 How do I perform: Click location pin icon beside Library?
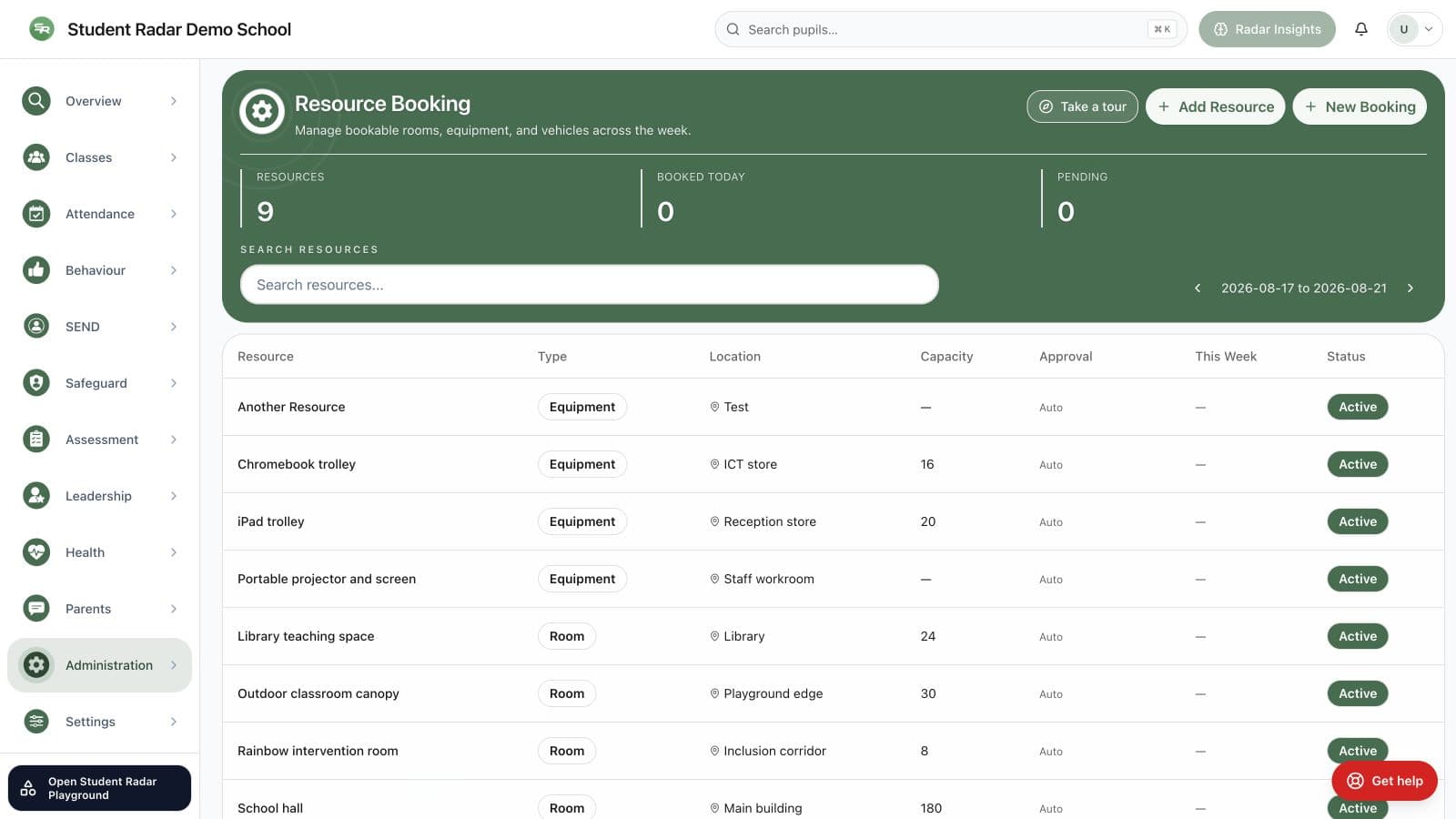pos(714,636)
